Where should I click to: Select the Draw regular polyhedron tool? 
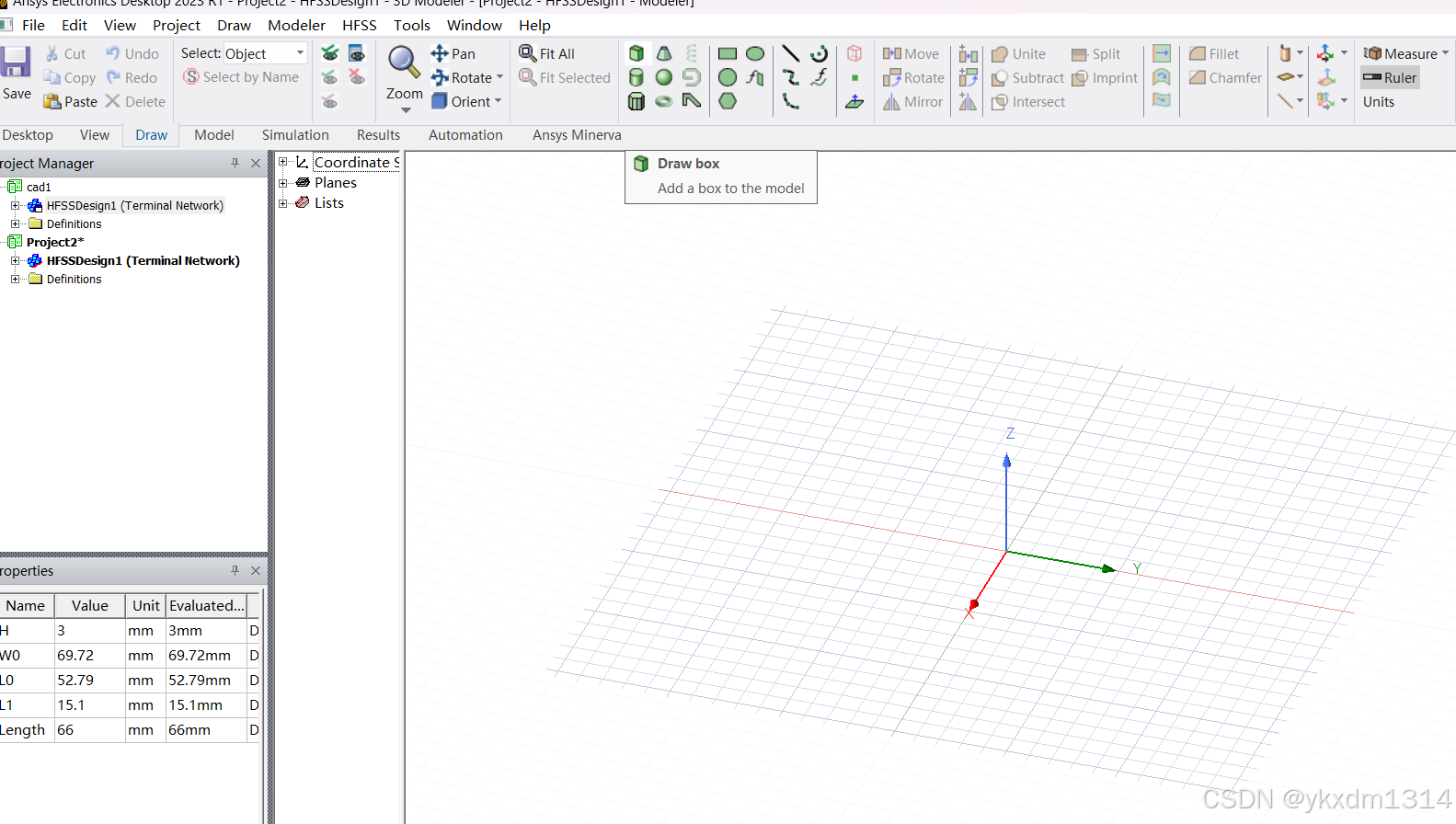636,101
